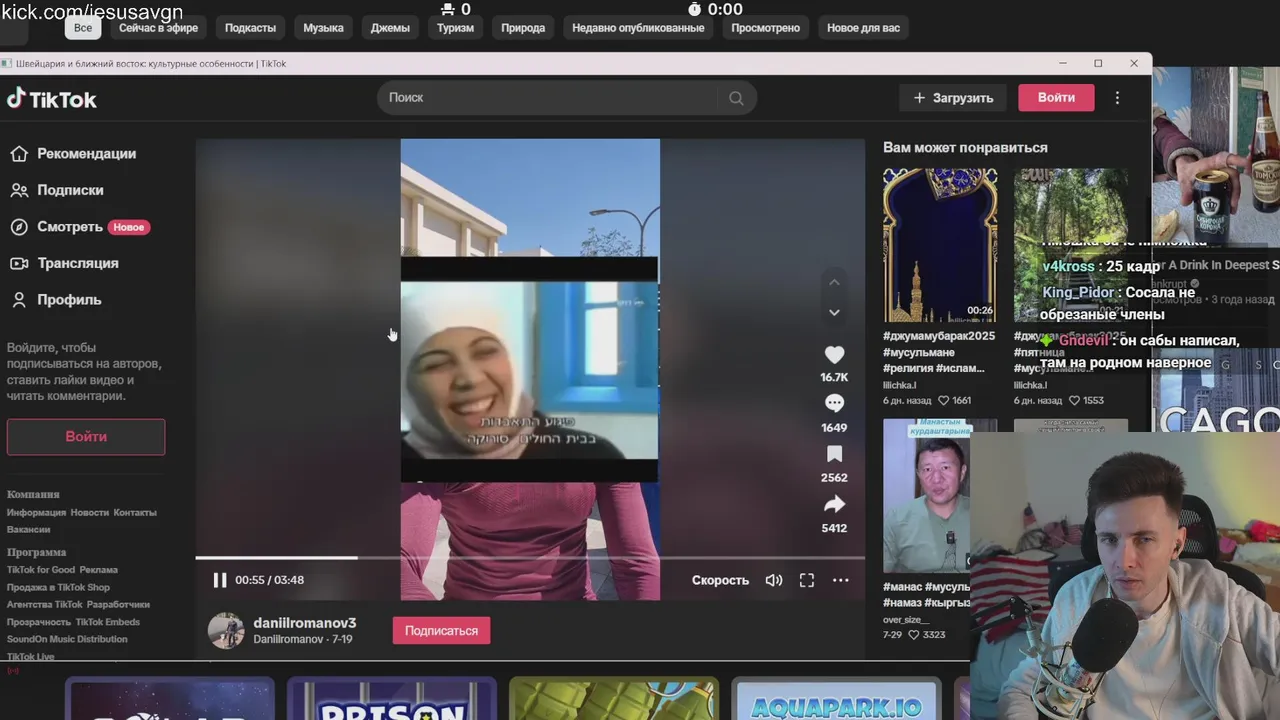Select Музыка chip
The height and width of the screenshot is (720, 1280).
point(323,28)
